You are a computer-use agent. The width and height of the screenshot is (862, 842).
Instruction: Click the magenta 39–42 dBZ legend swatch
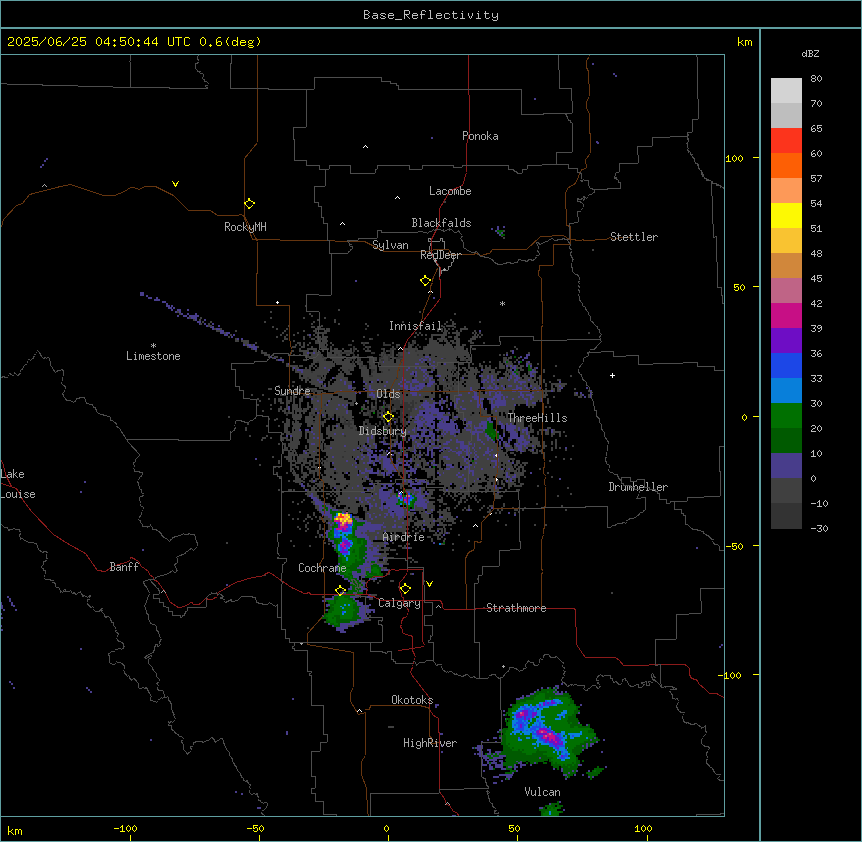click(786, 316)
